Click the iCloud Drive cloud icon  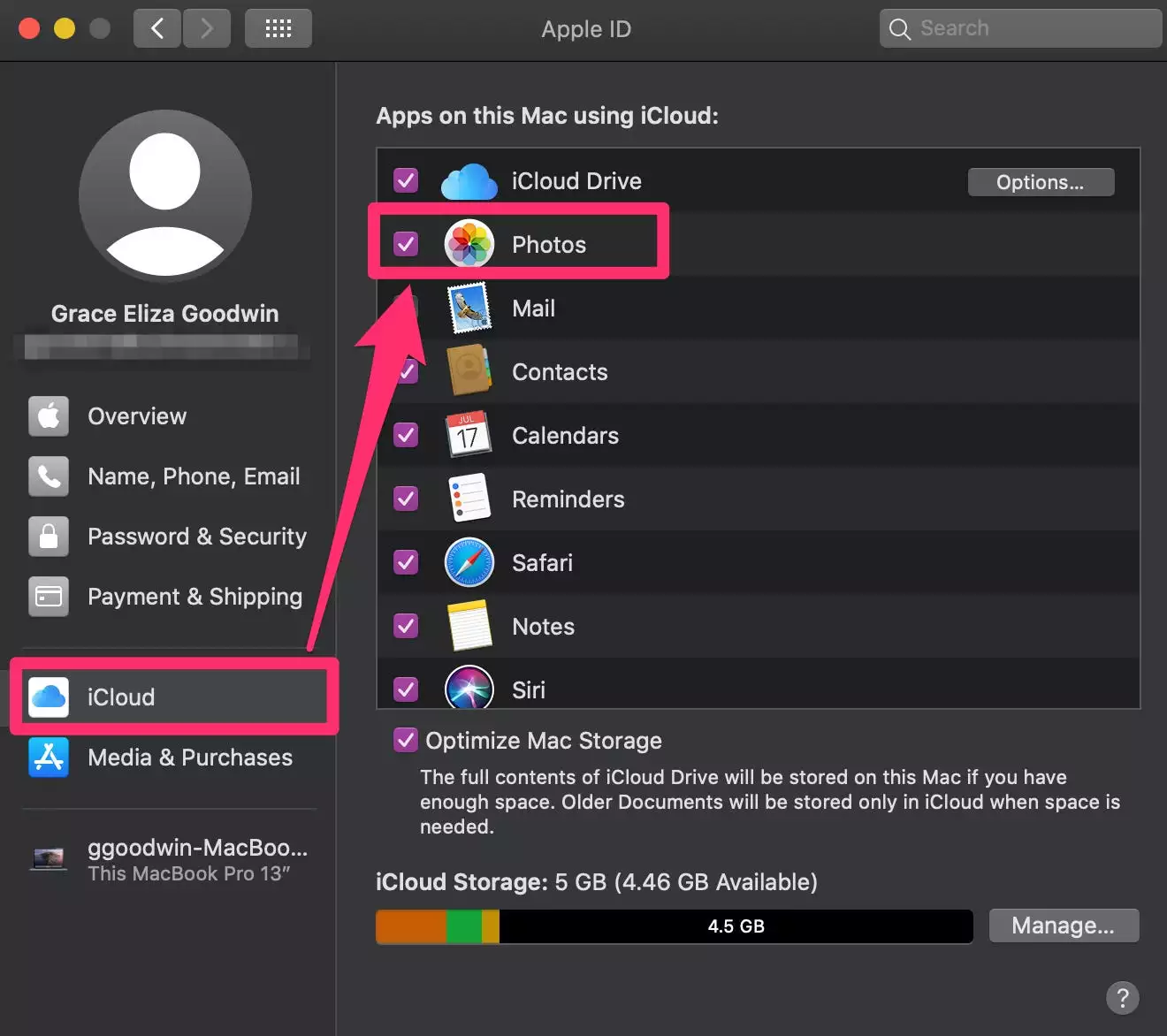coord(469,181)
